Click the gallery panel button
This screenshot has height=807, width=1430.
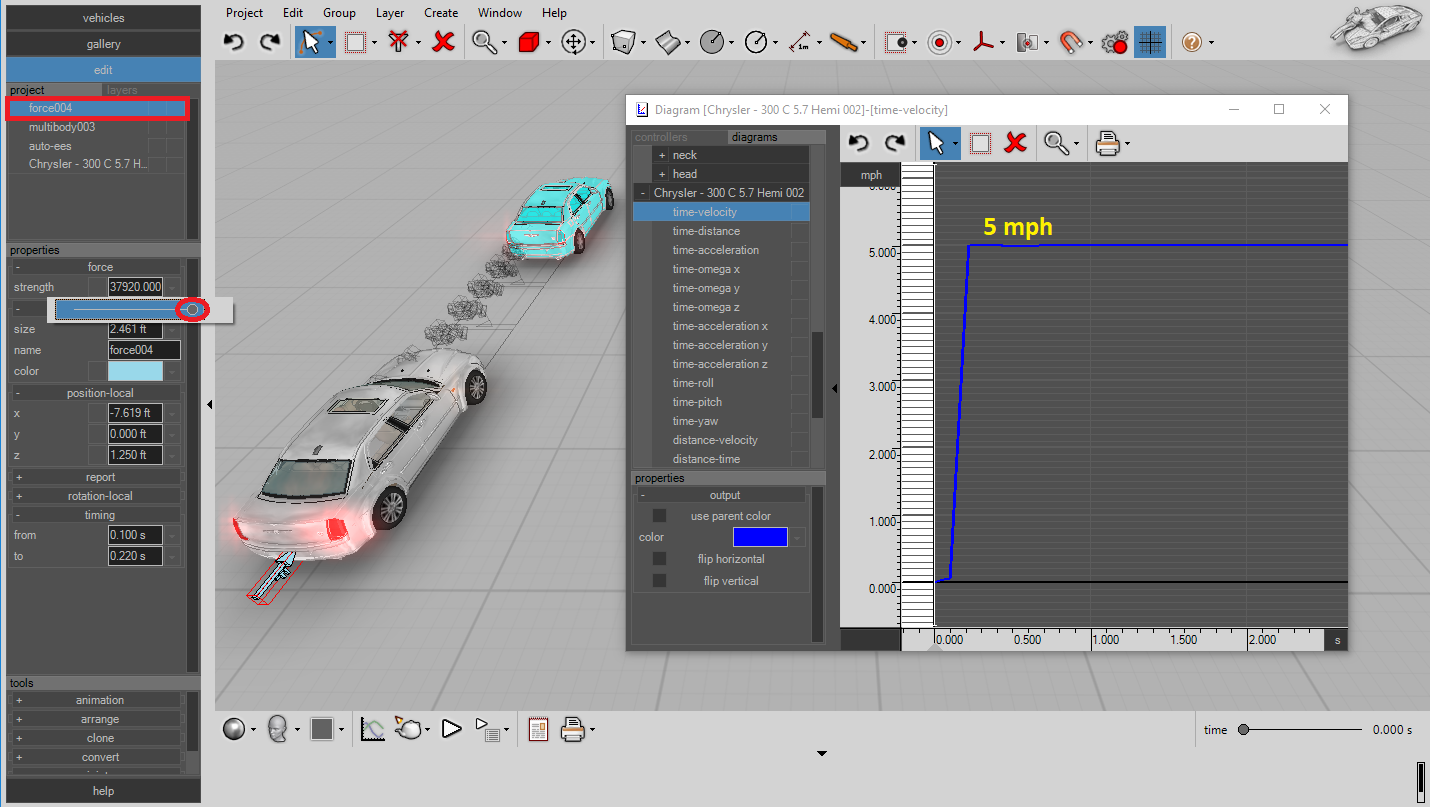click(103, 44)
